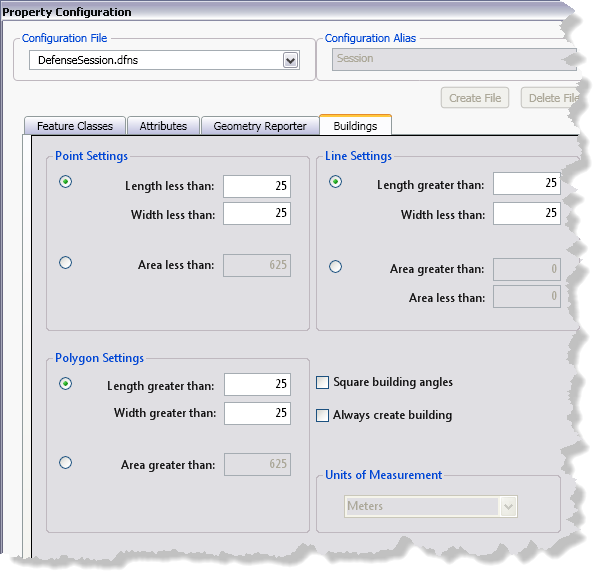Select Polygon Settings length/width radio button
This screenshot has width=600, height=585.
tap(66, 383)
